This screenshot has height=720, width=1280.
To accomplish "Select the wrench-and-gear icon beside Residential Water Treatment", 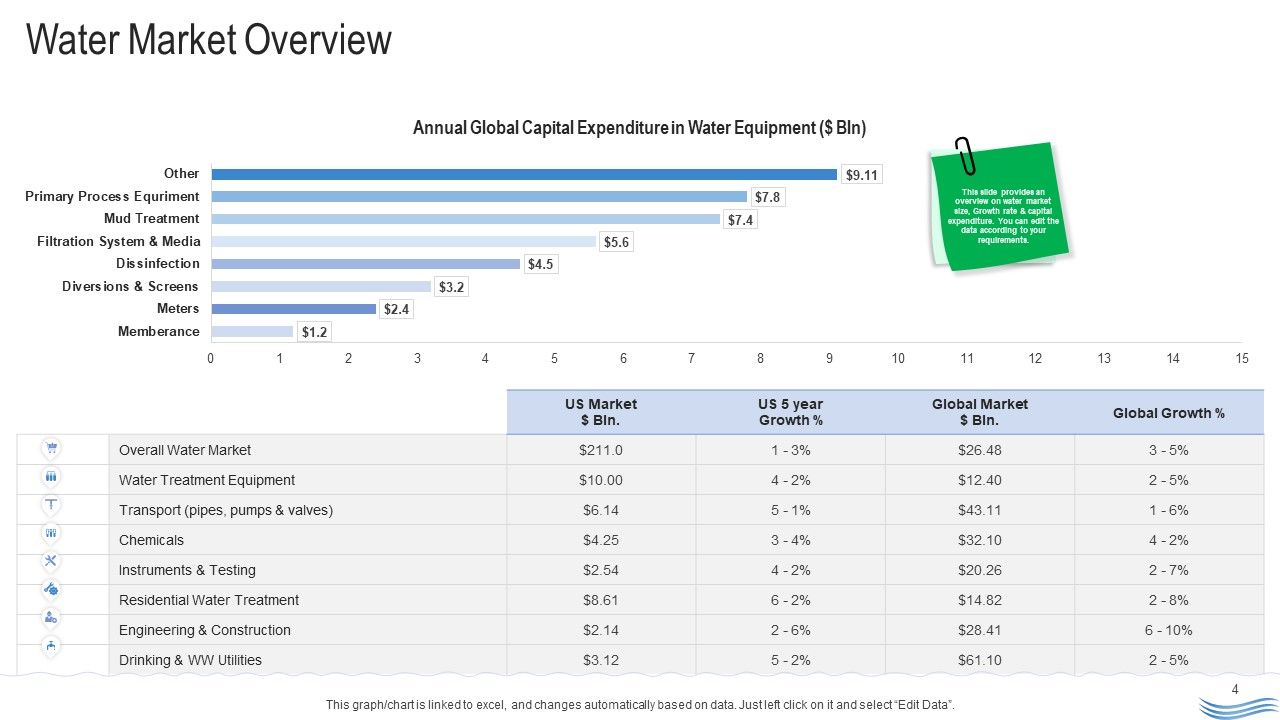I will pos(51,588).
